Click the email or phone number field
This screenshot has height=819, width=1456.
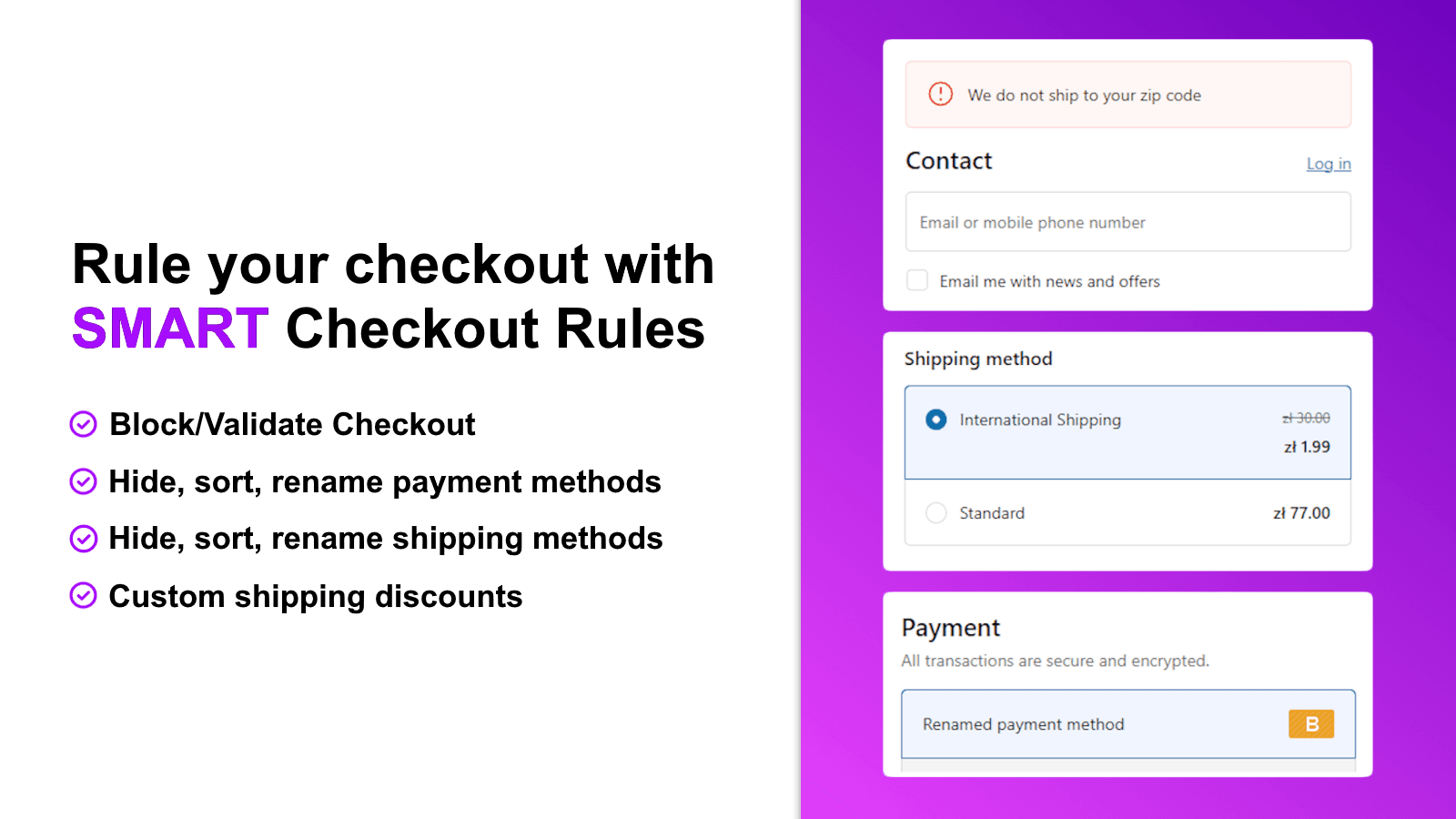(1127, 221)
